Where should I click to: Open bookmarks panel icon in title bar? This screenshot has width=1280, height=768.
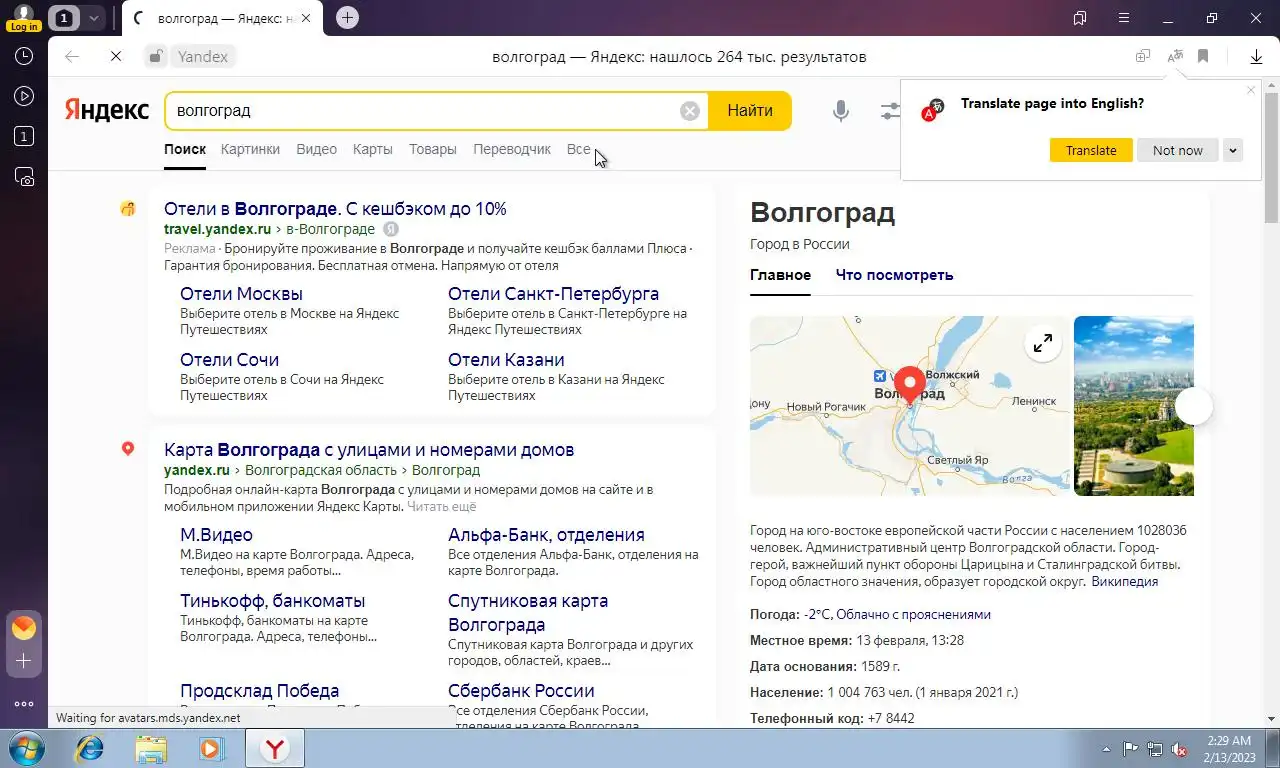[x=1080, y=18]
